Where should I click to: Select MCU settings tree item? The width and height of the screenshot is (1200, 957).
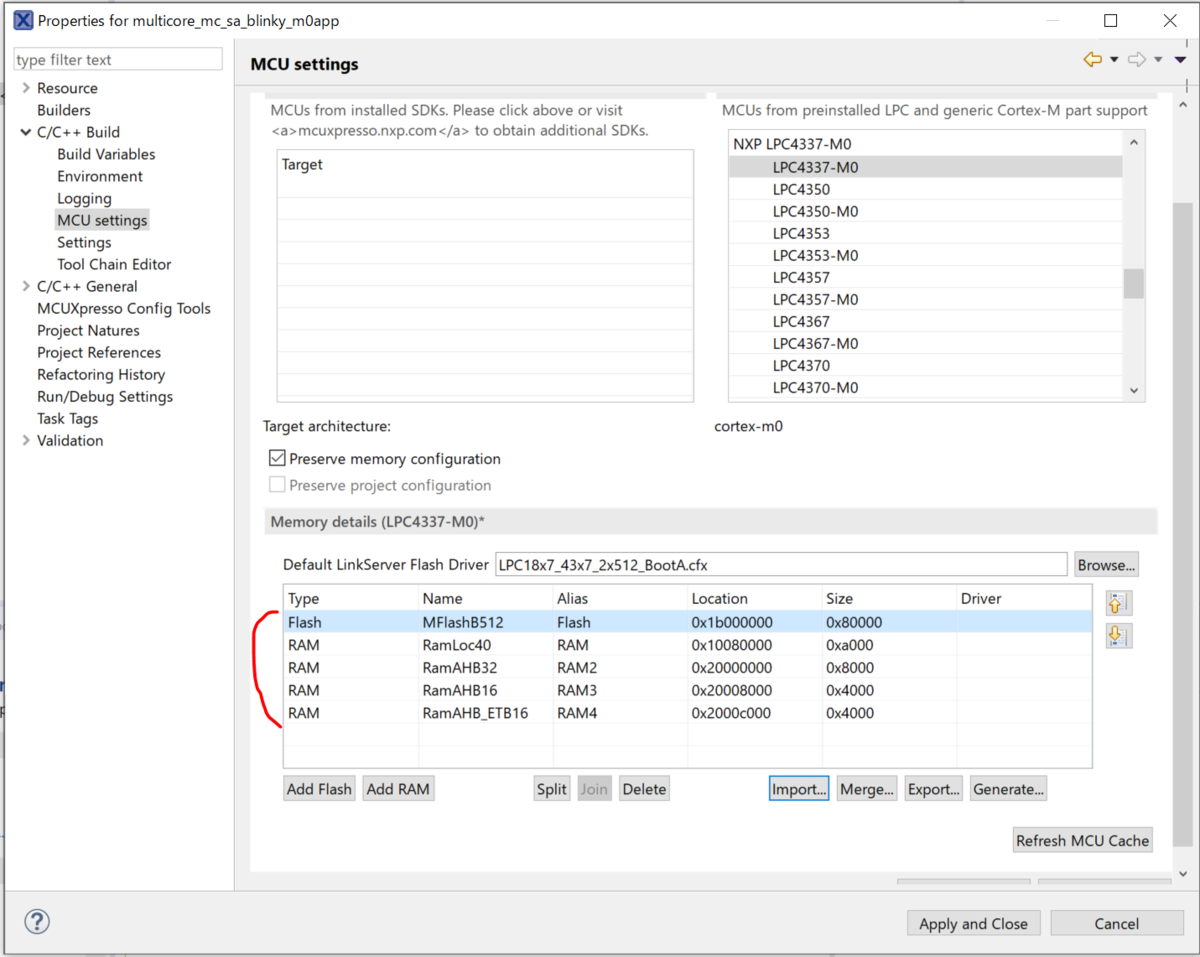pyautogui.click(x=102, y=220)
